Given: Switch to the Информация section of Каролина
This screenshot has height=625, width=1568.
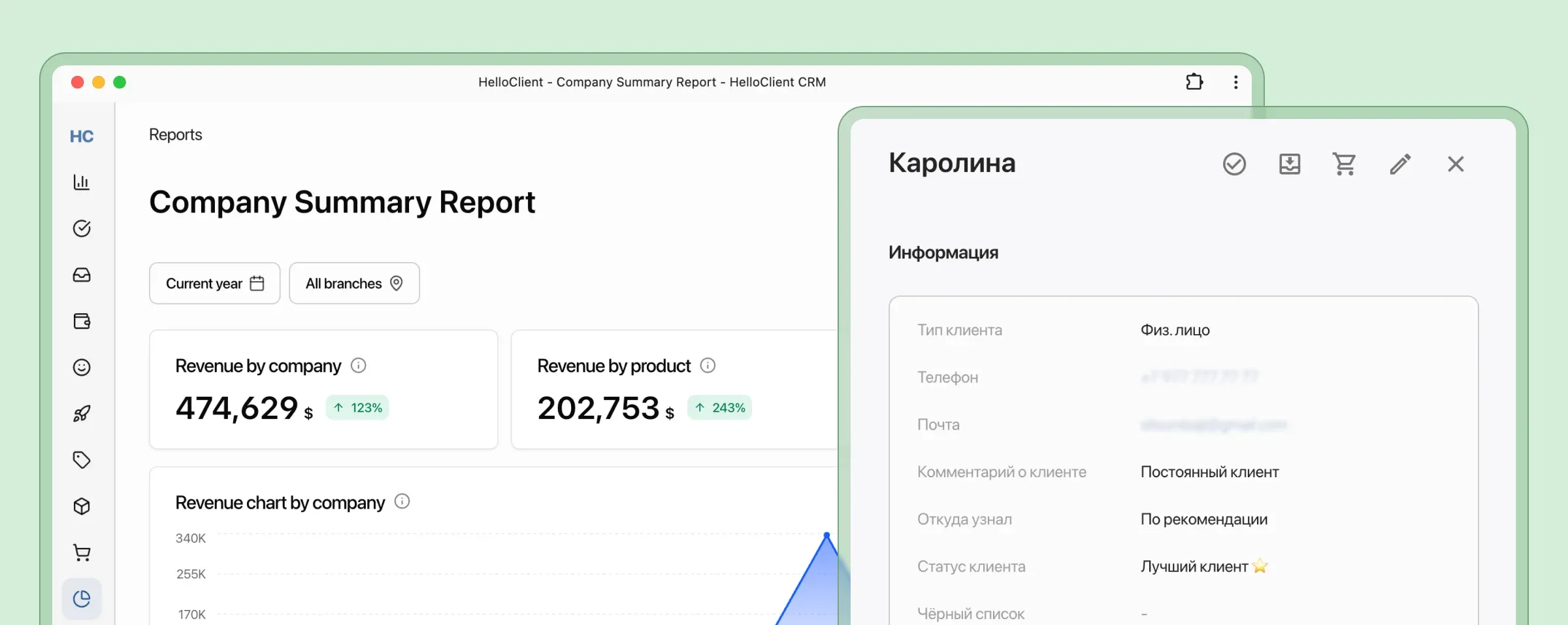Looking at the screenshot, I should (x=943, y=252).
